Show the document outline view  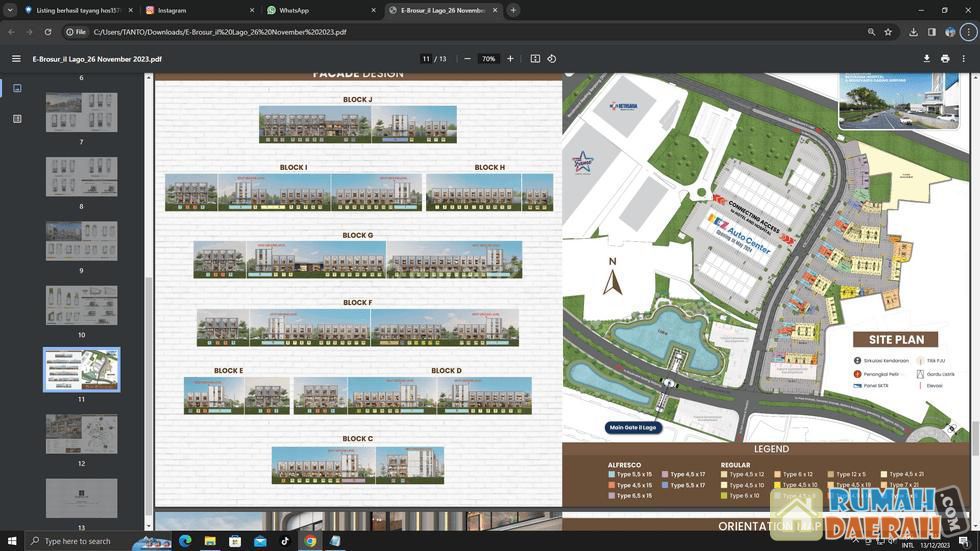tap(17, 119)
